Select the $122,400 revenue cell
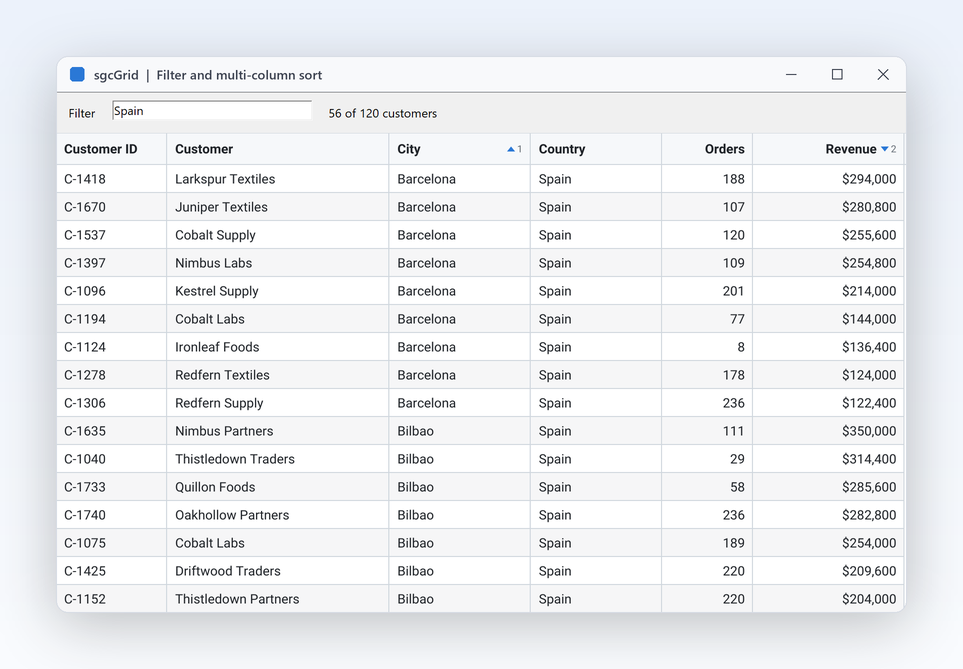Viewport: 963px width, 669px height. point(828,403)
